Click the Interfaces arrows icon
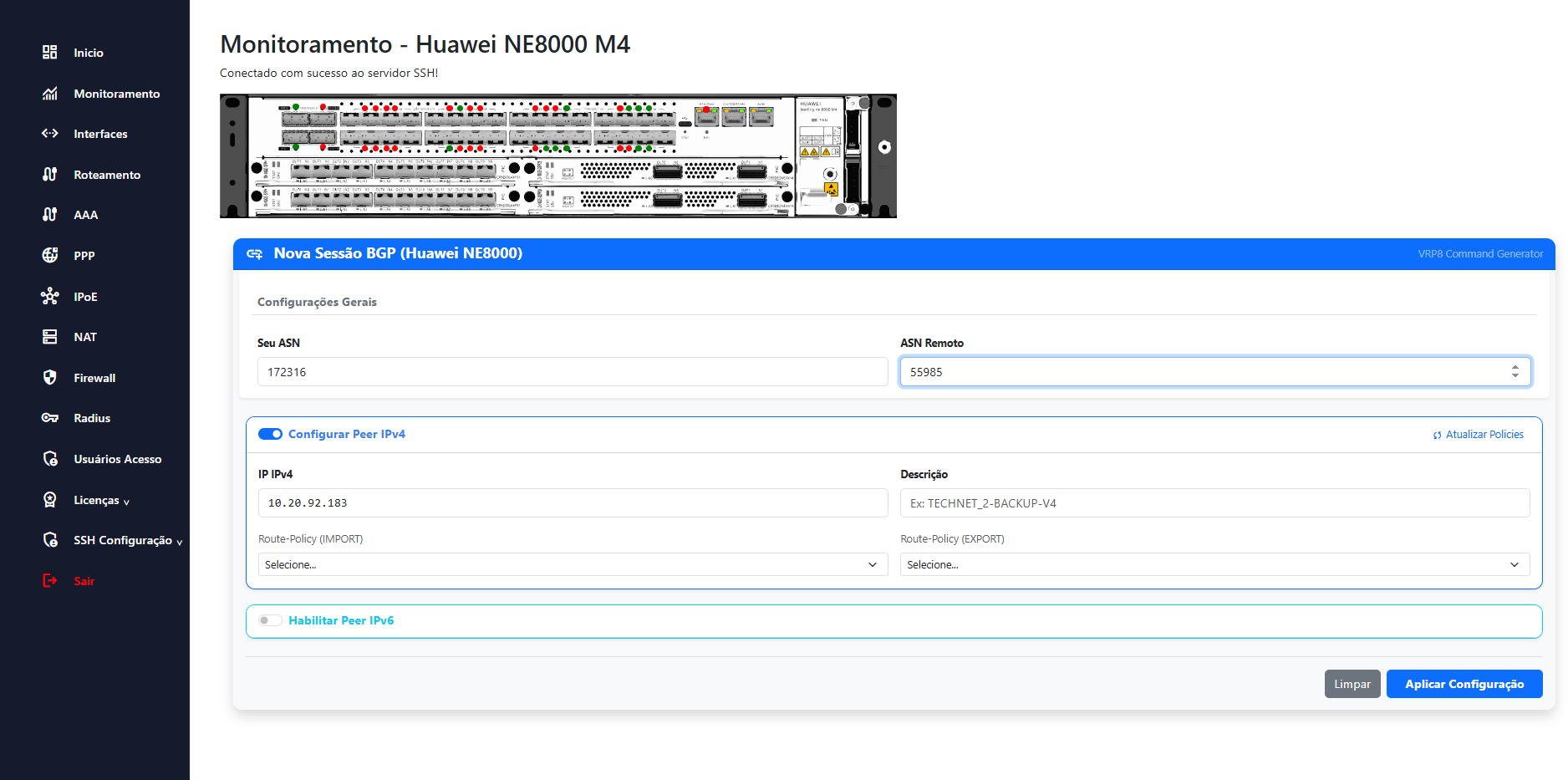1568x780 pixels. (50, 134)
